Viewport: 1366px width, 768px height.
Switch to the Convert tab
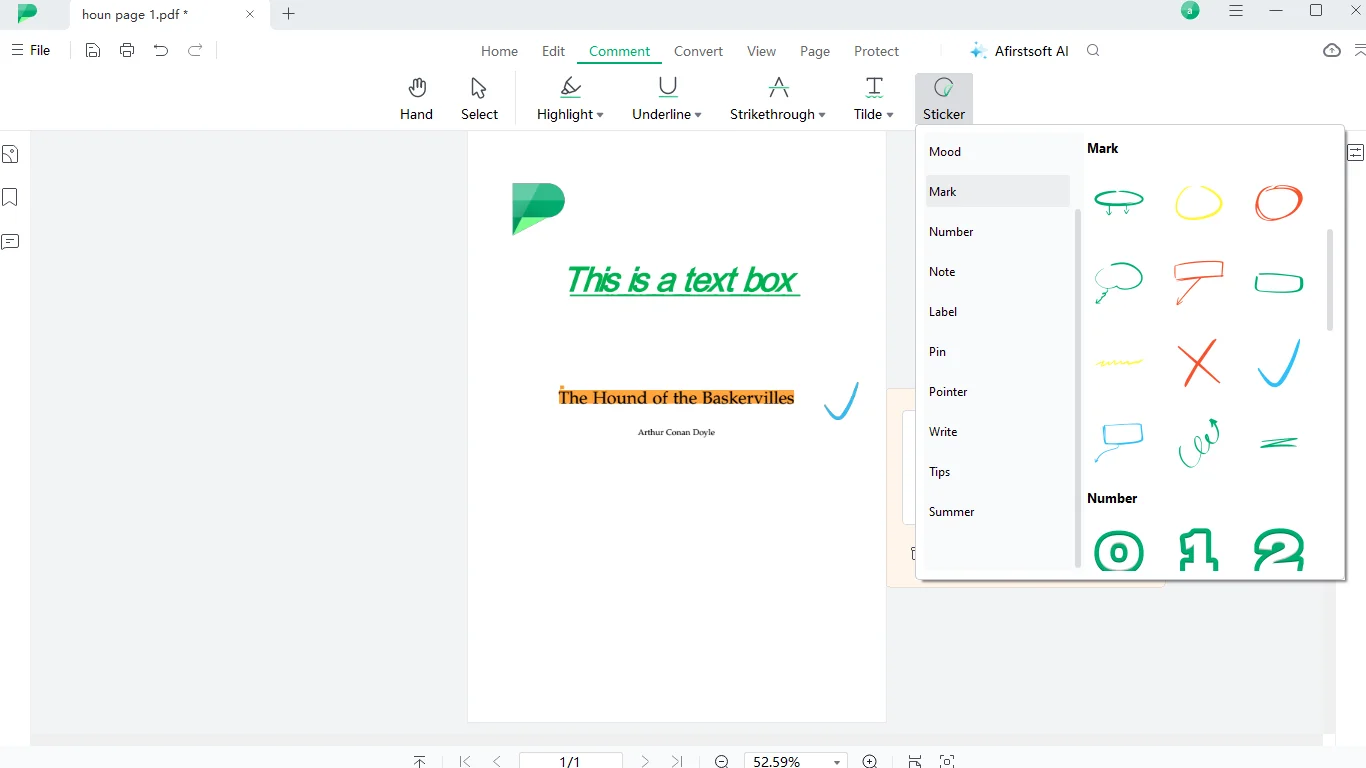(698, 51)
